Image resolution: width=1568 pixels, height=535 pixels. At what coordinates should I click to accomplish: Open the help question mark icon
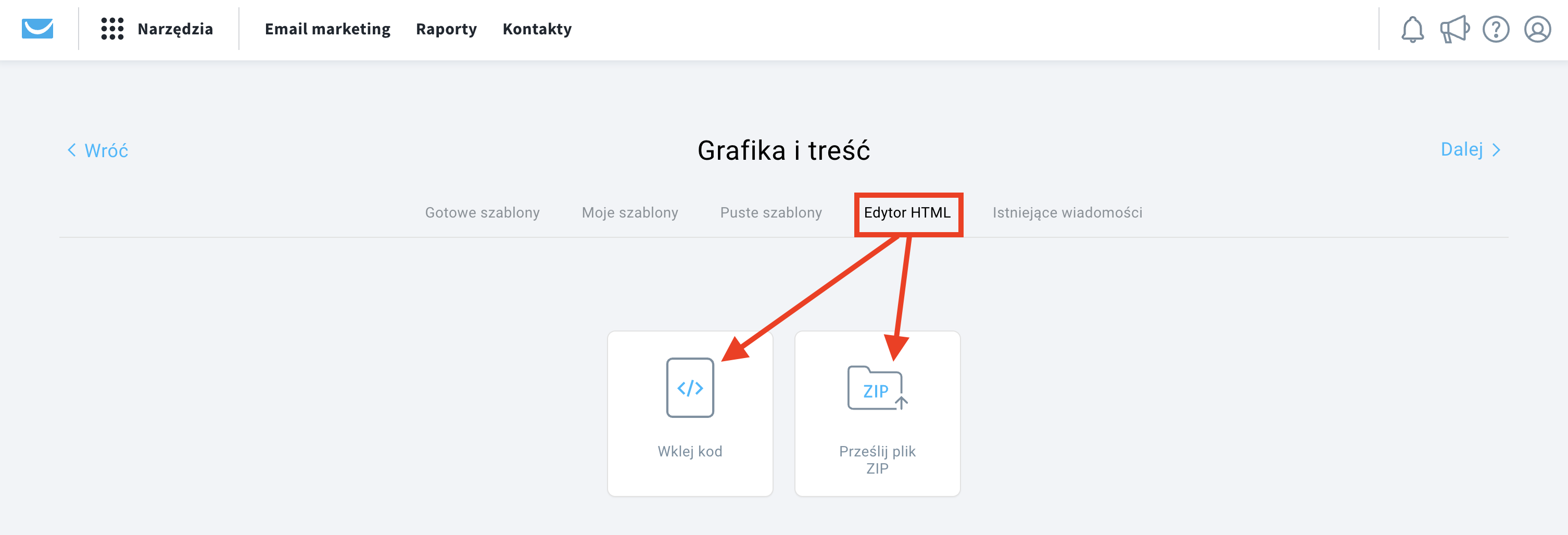pos(1496,29)
